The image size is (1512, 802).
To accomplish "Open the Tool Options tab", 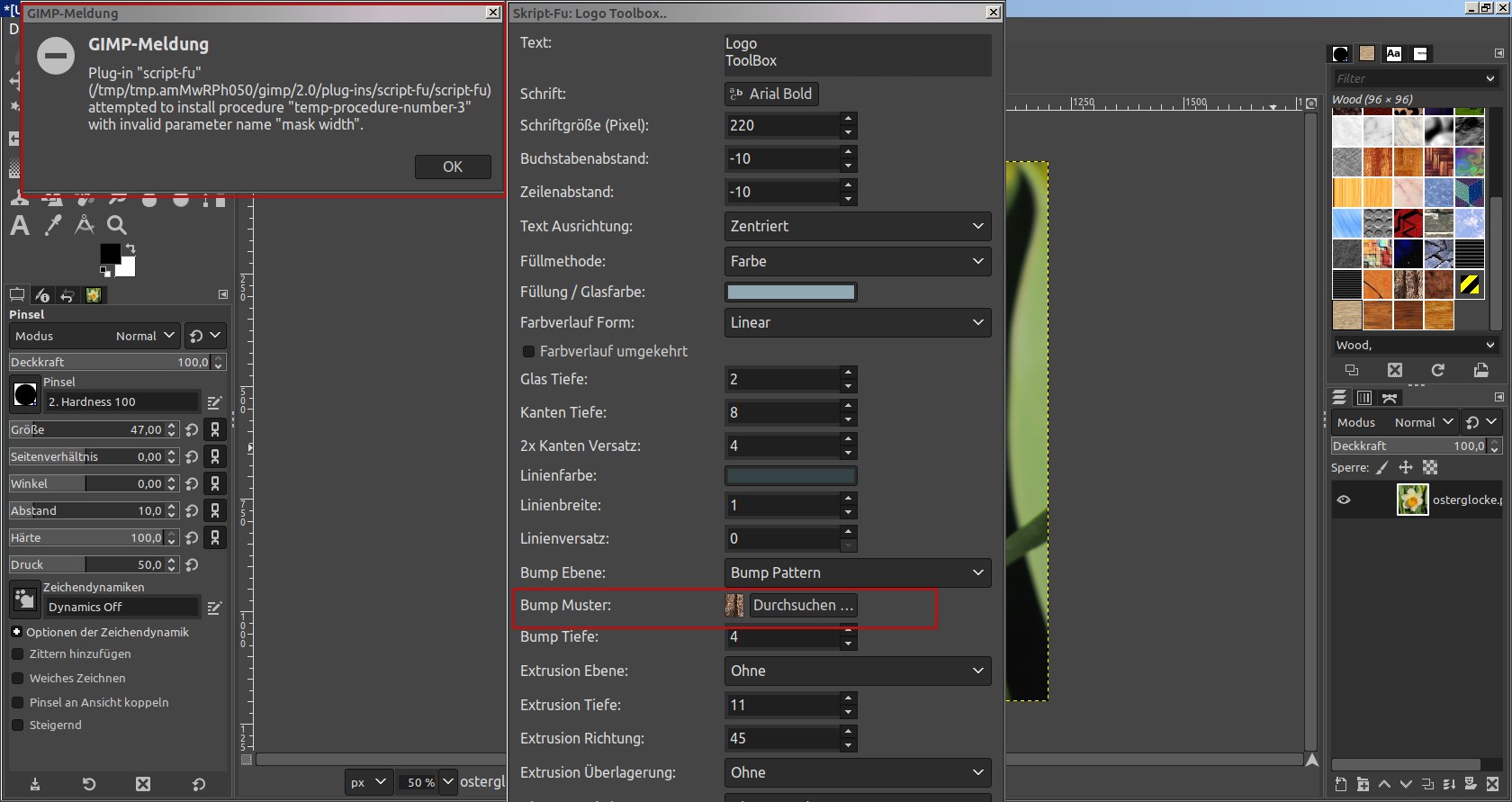I will click(x=17, y=294).
